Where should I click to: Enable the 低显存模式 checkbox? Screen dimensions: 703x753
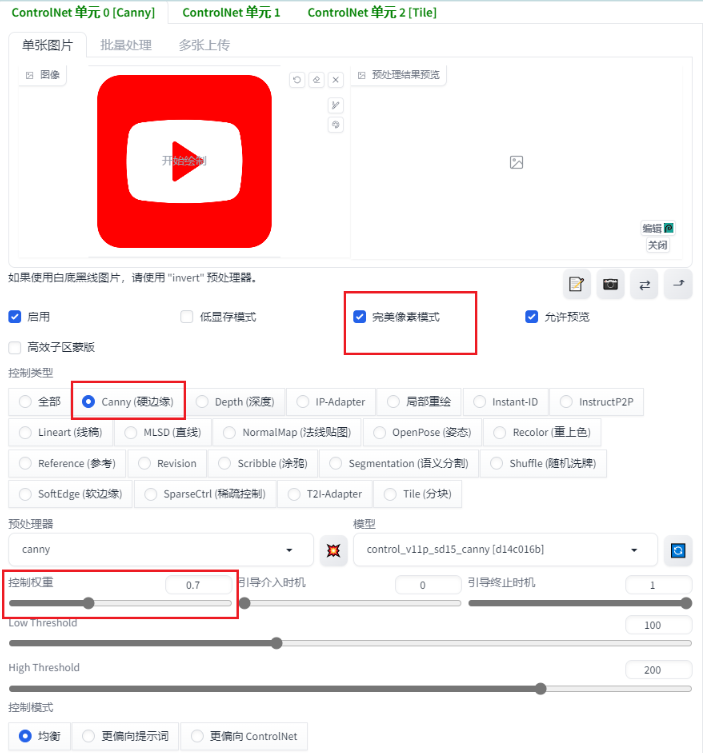(x=186, y=316)
